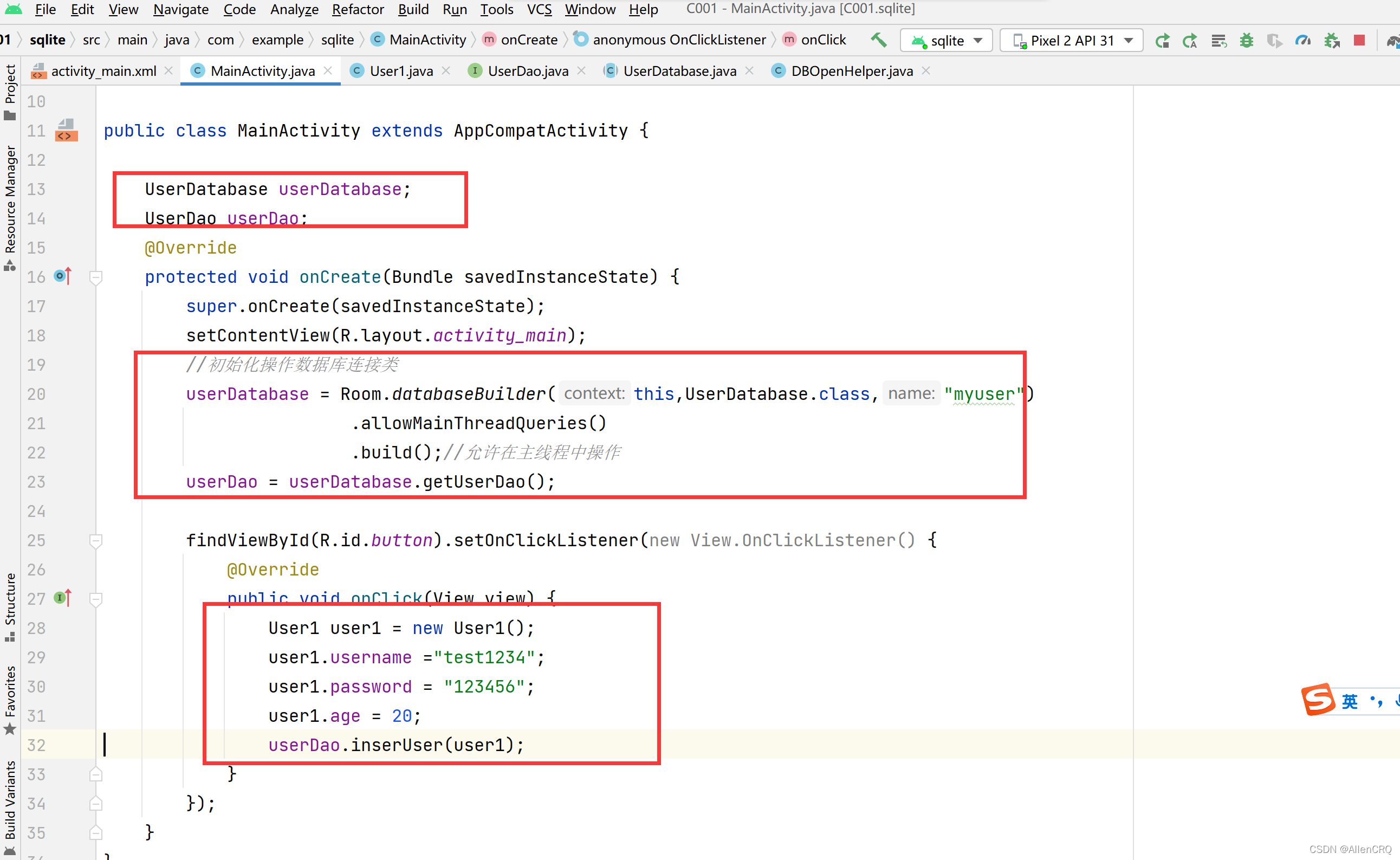Click the onCreate breadcrumb
This screenshot has width=1400, height=860.
pos(520,39)
